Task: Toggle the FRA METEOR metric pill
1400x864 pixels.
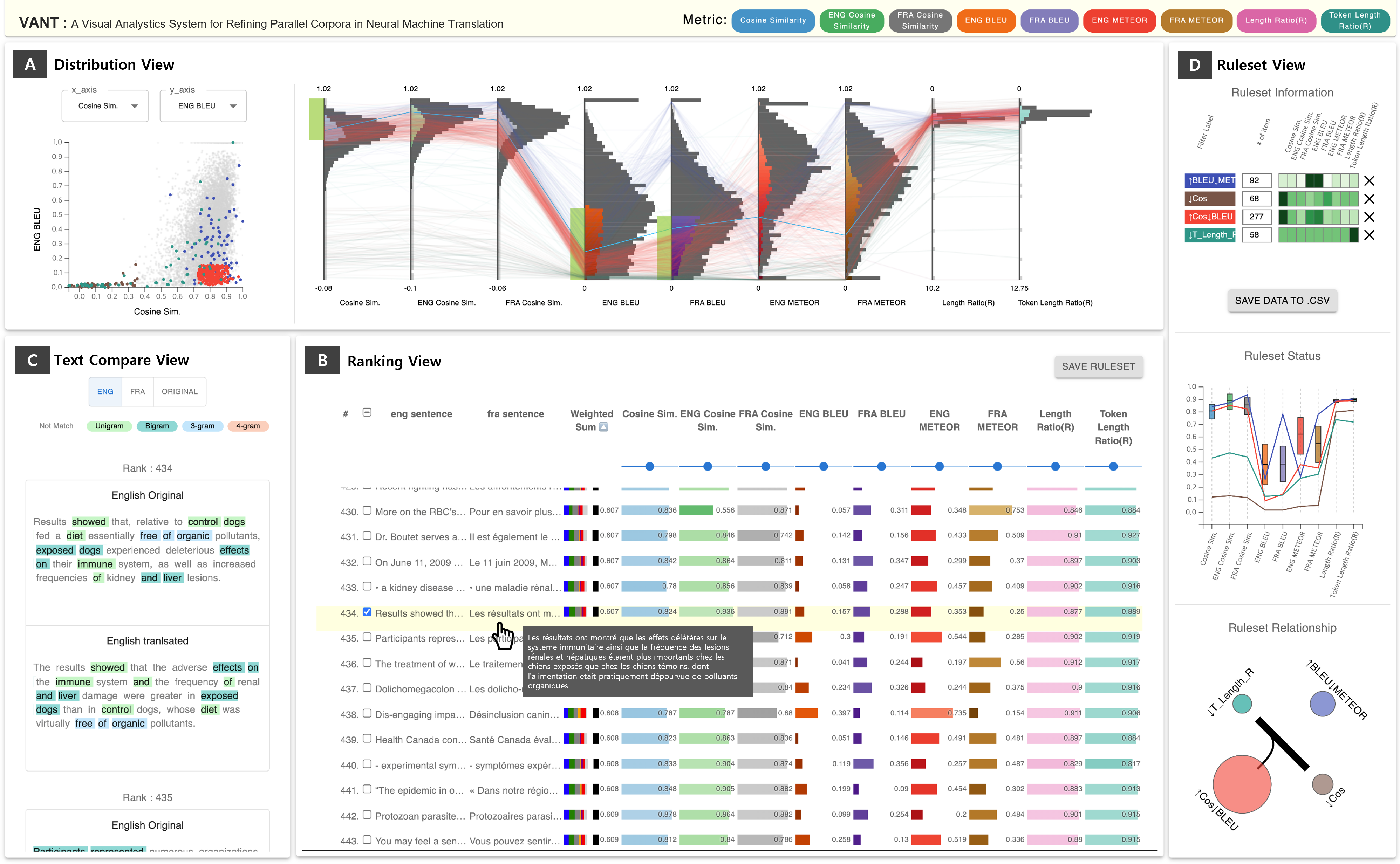Action: pyautogui.click(x=1196, y=21)
